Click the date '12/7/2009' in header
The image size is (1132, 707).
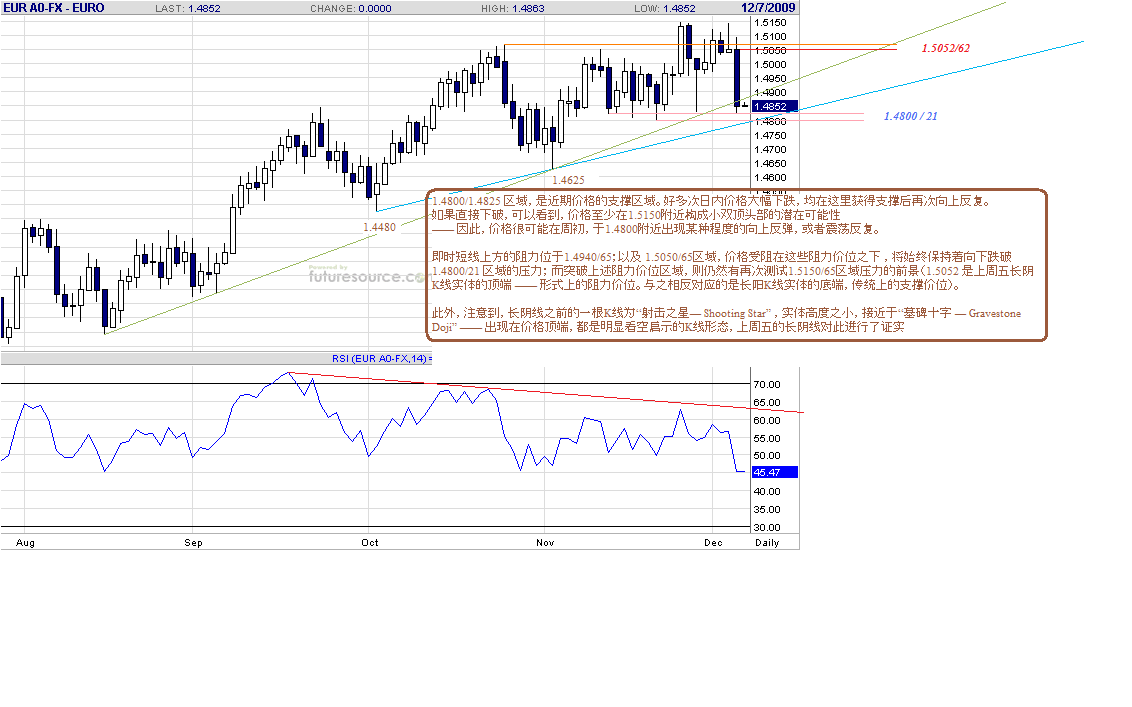coord(768,8)
